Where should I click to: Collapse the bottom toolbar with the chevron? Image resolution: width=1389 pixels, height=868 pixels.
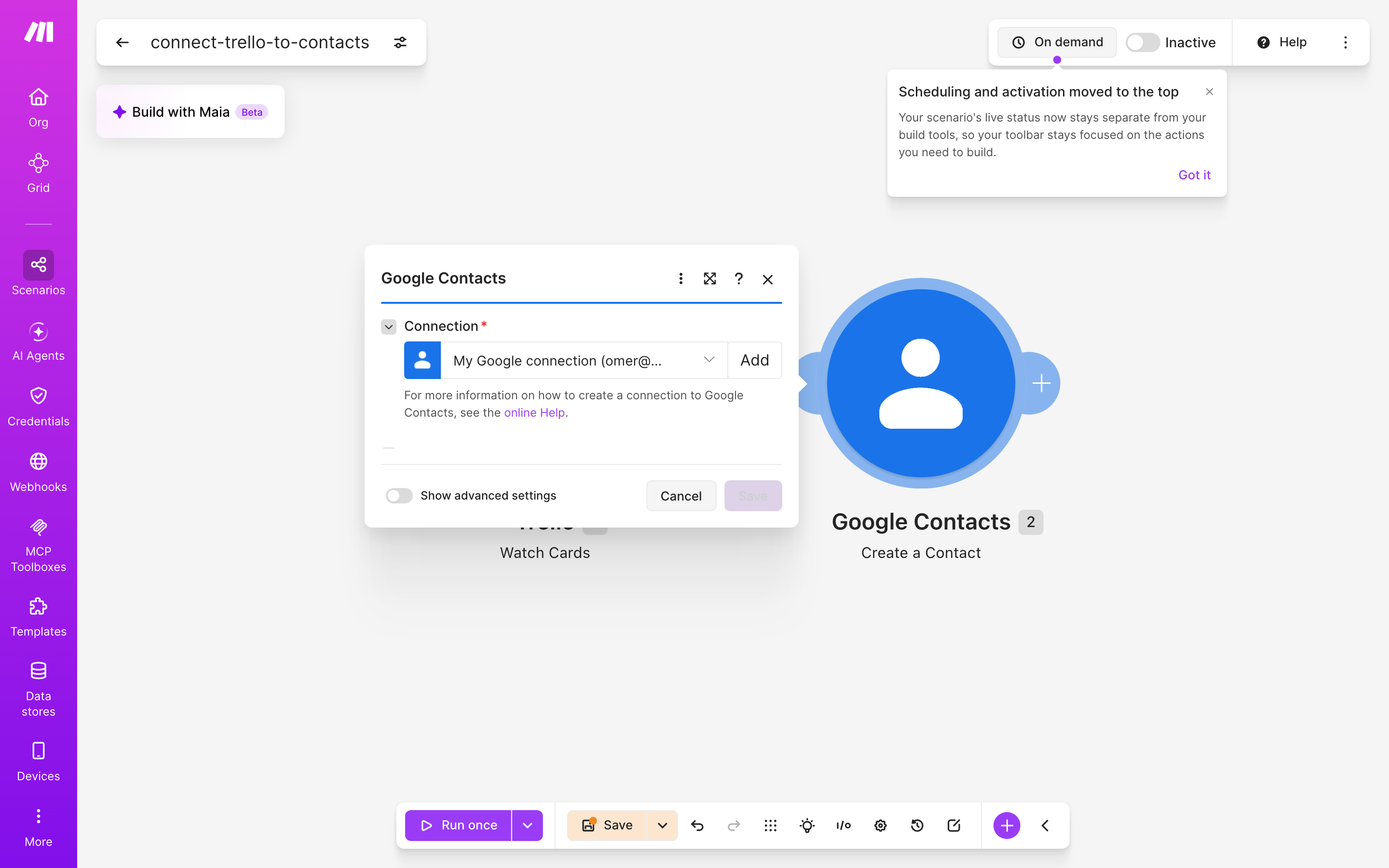point(1045,826)
